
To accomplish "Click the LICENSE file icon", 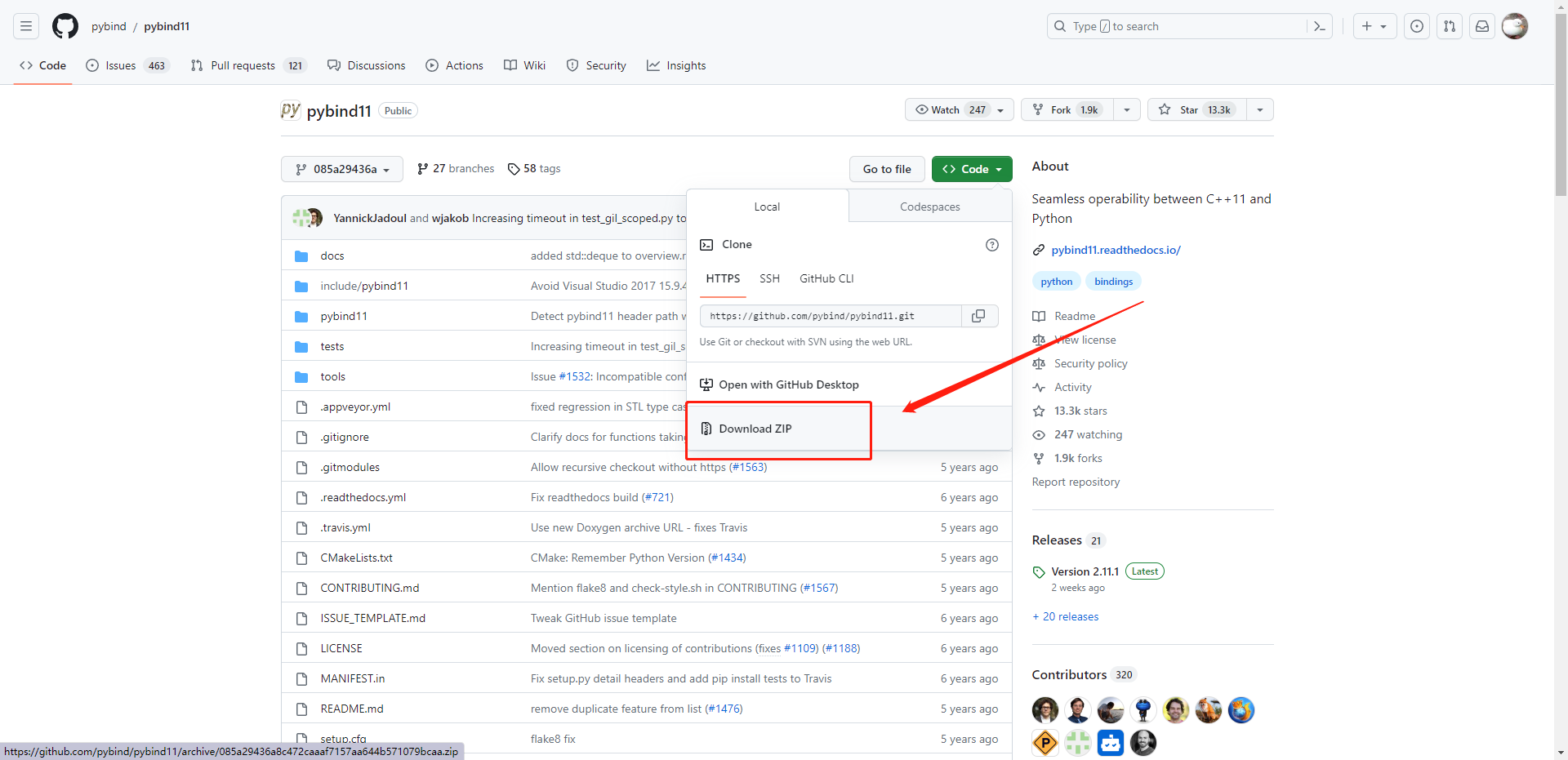I will tap(301, 648).
